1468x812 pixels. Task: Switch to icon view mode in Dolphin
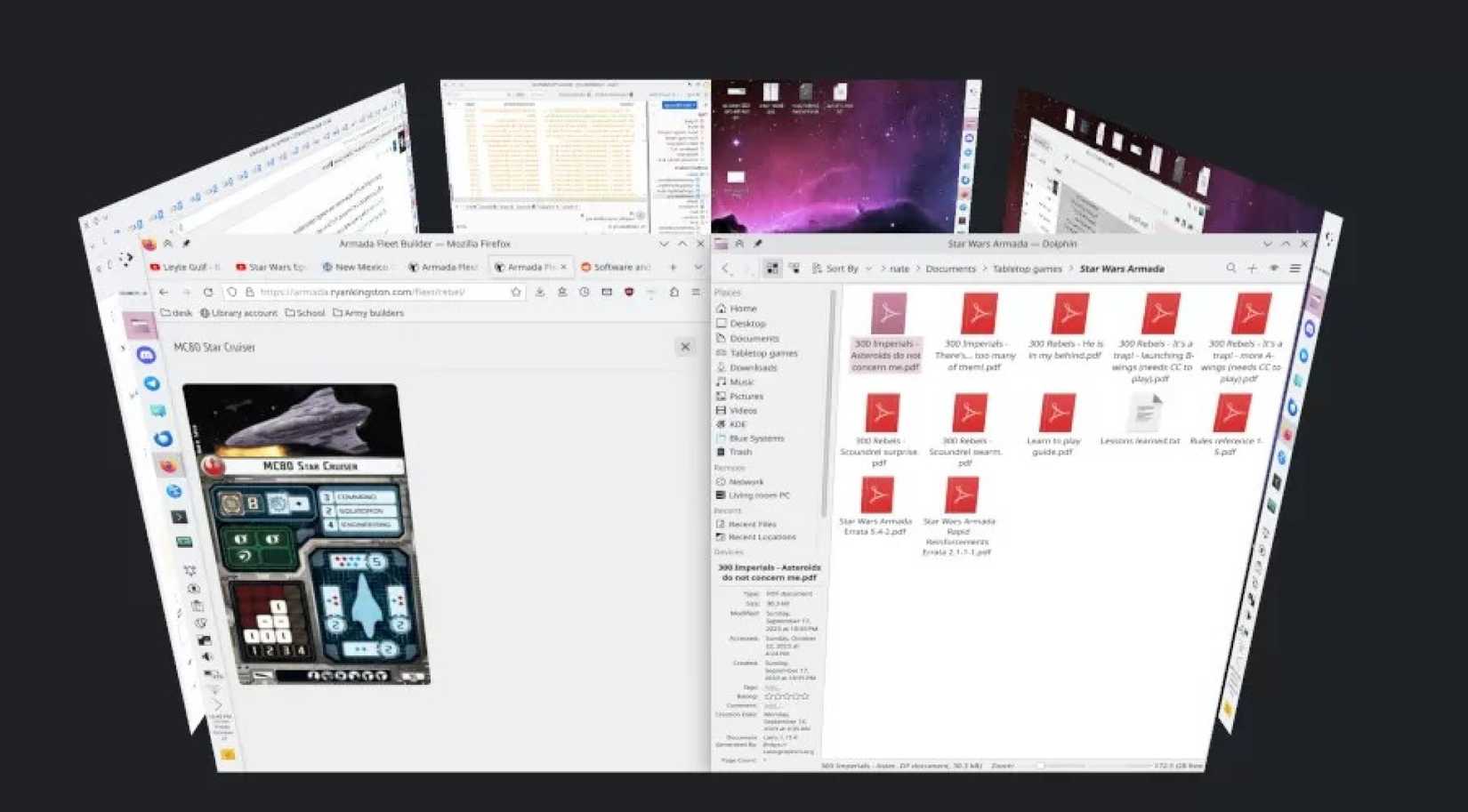click(772, 268)
